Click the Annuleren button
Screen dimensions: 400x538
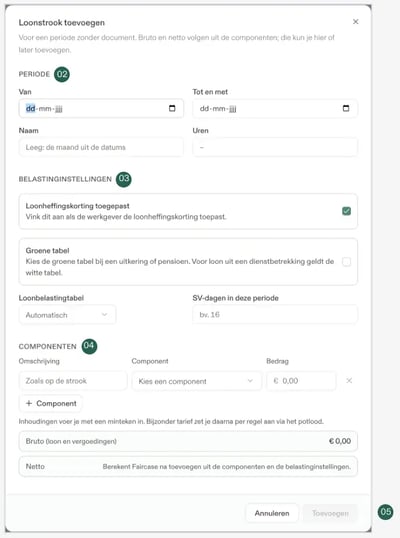272,513
